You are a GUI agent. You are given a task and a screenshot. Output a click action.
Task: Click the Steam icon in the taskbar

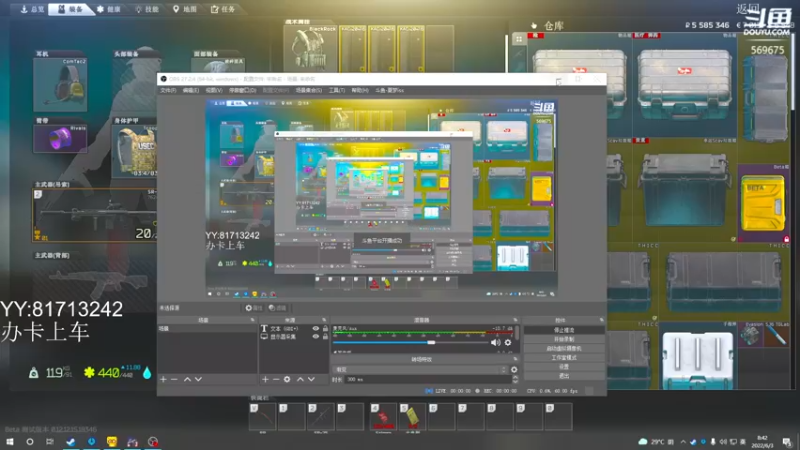tap(71, 442)
